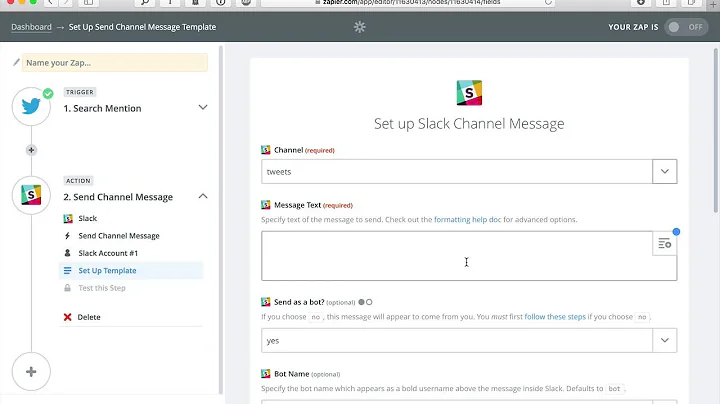Click '2. Send Channel Message' step title
The height and width of the screenshot is (404, 720).
point(118,197)
